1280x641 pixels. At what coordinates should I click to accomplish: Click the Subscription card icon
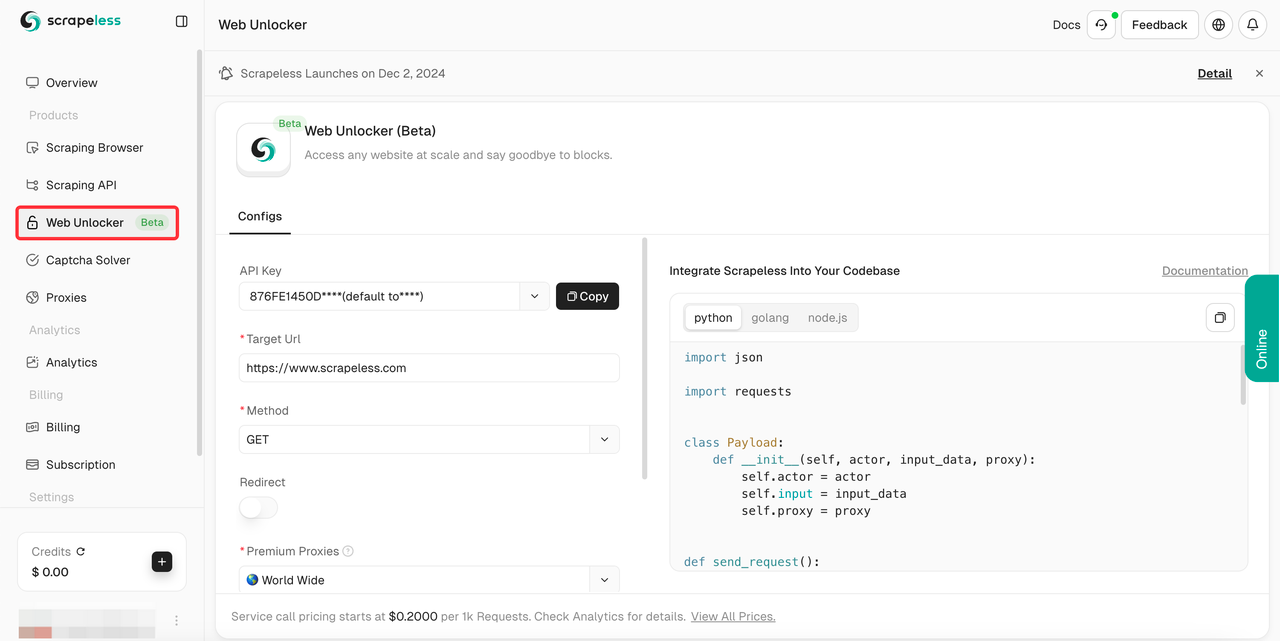[33, 465]
